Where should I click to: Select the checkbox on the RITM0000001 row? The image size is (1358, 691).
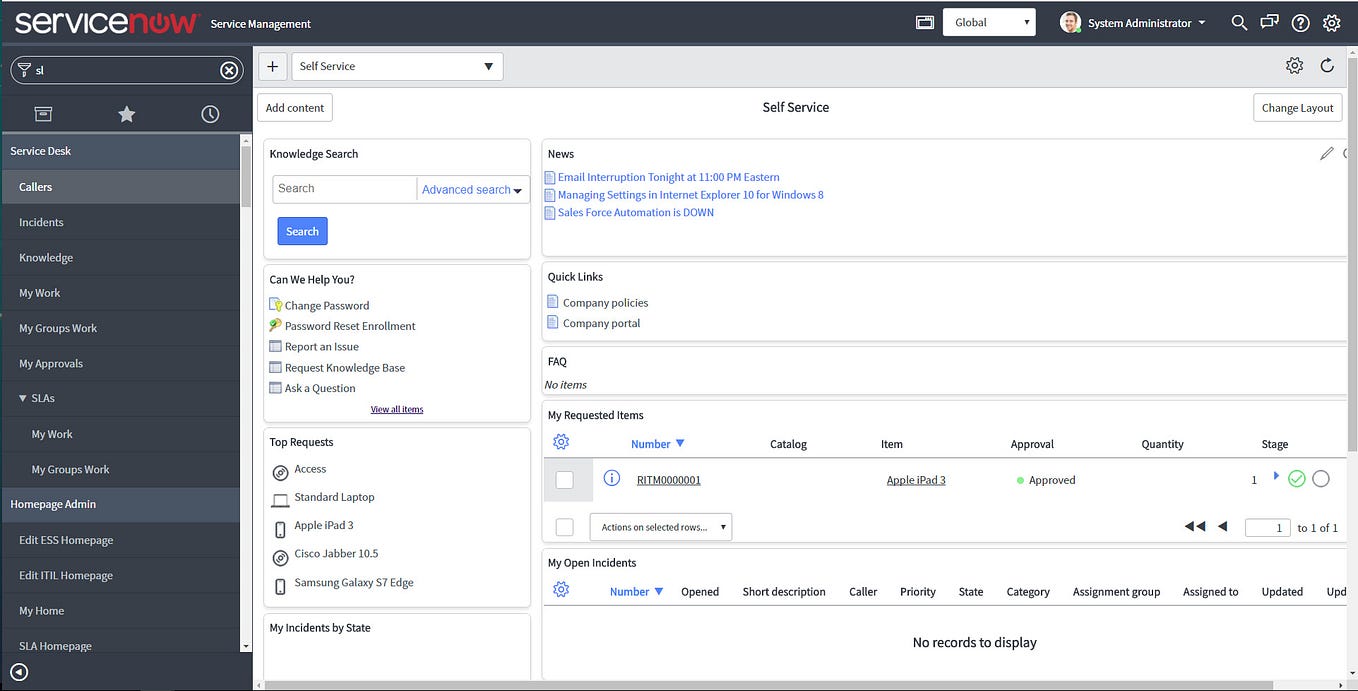pos(564,478)
